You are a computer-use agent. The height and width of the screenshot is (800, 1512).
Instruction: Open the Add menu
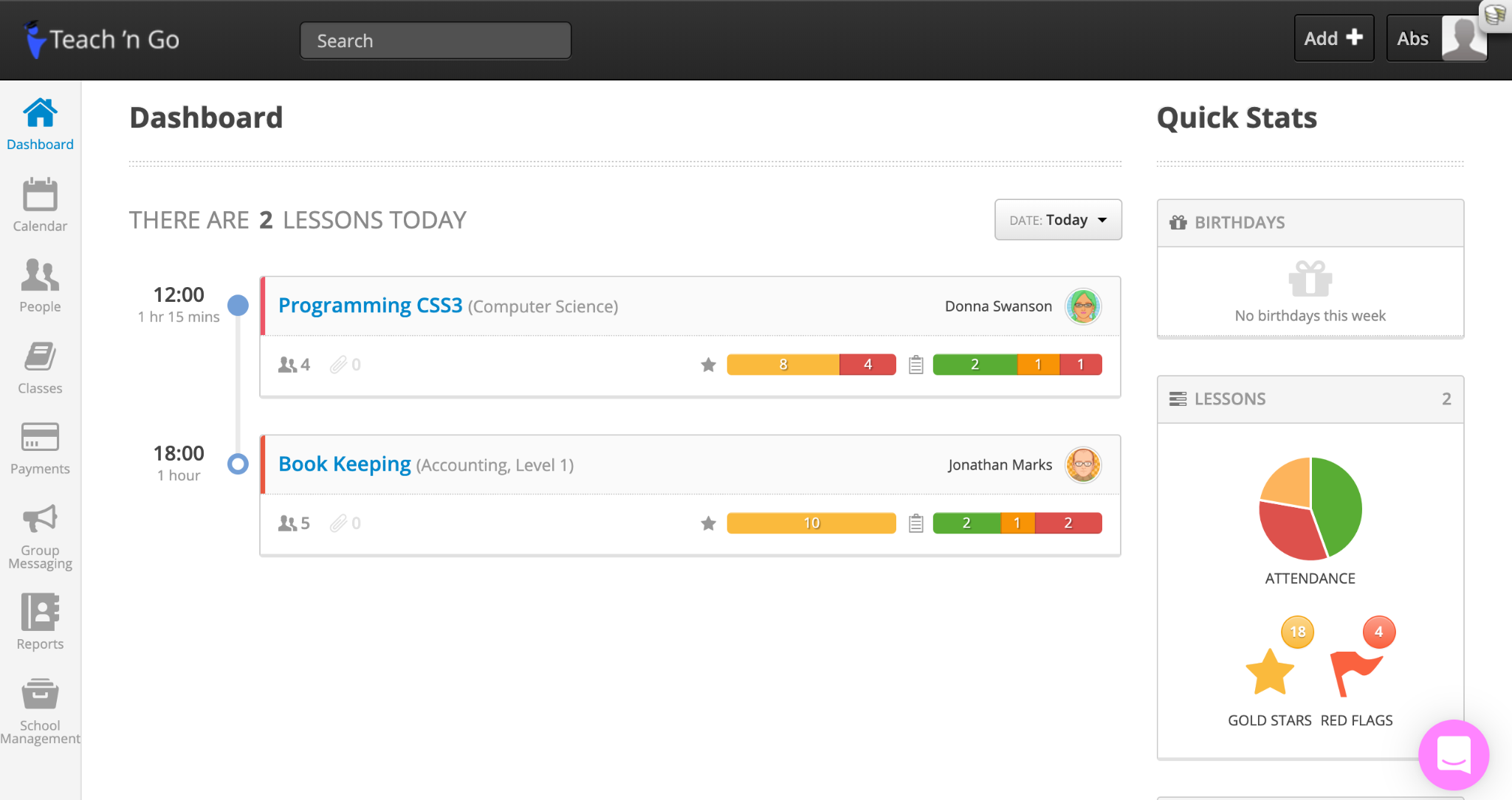(x=1333, y=38)
